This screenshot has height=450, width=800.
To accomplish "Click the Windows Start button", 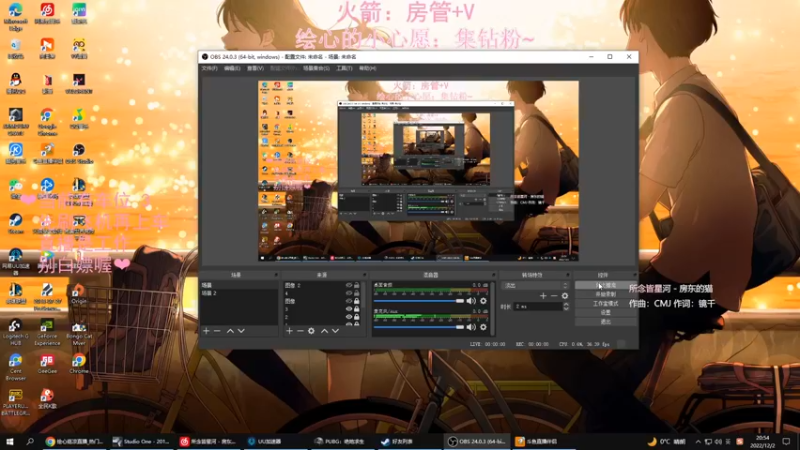I will [x=9, y=441].
